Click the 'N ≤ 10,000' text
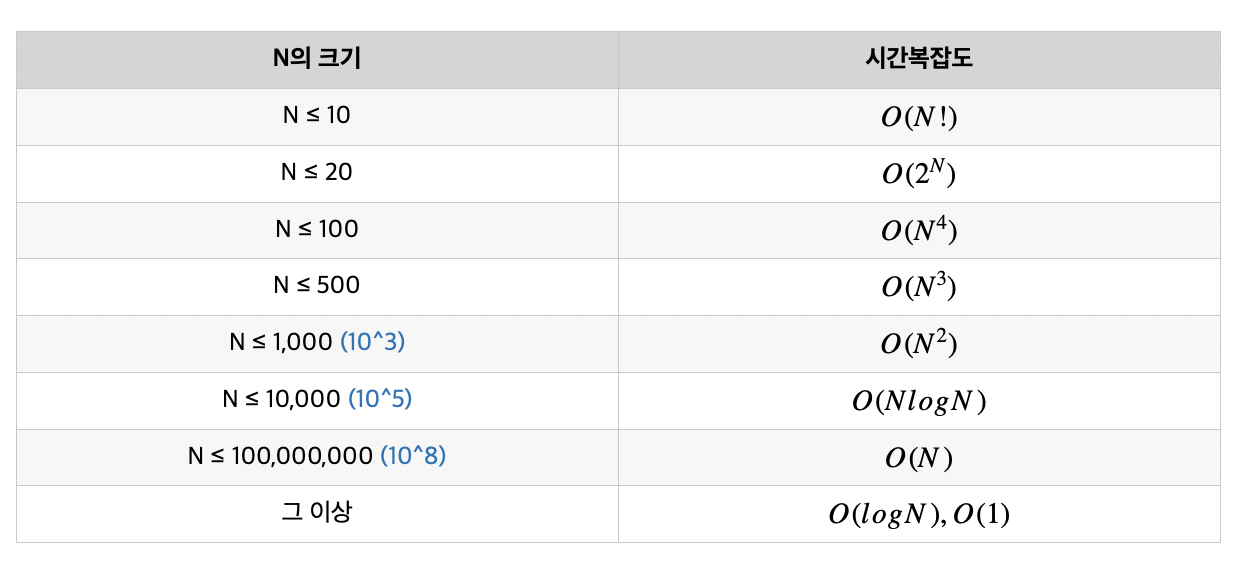The height and width of the screenshot is (568, 1242). tap(281, 399)
